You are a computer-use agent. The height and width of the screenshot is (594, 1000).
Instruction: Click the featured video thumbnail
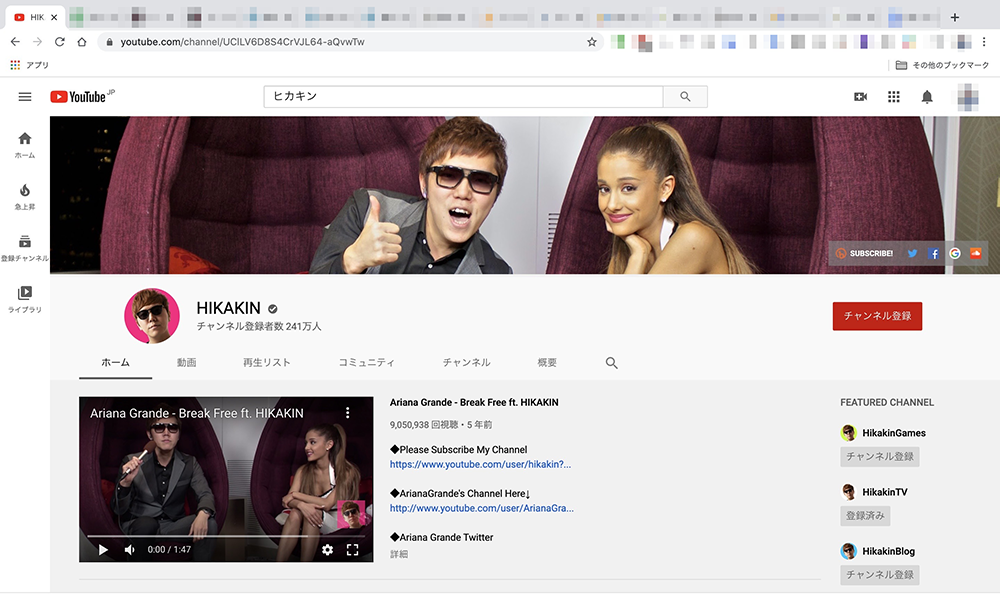click(226, 479)
